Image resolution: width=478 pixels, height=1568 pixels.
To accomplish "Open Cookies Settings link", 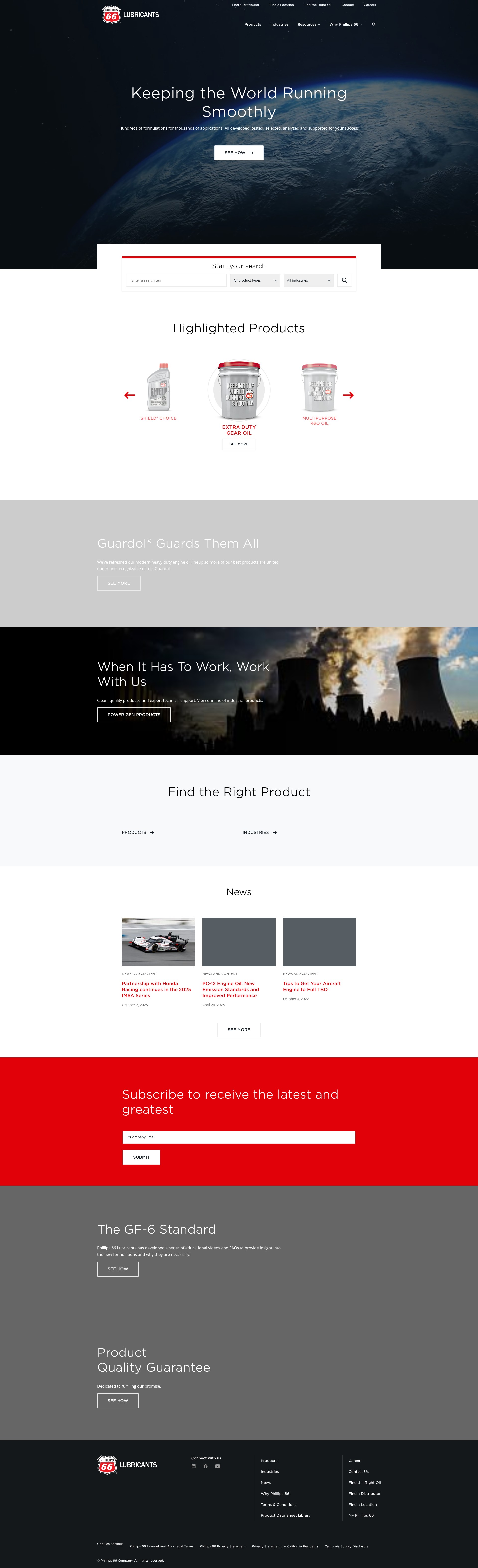I will coord(110,1544).
